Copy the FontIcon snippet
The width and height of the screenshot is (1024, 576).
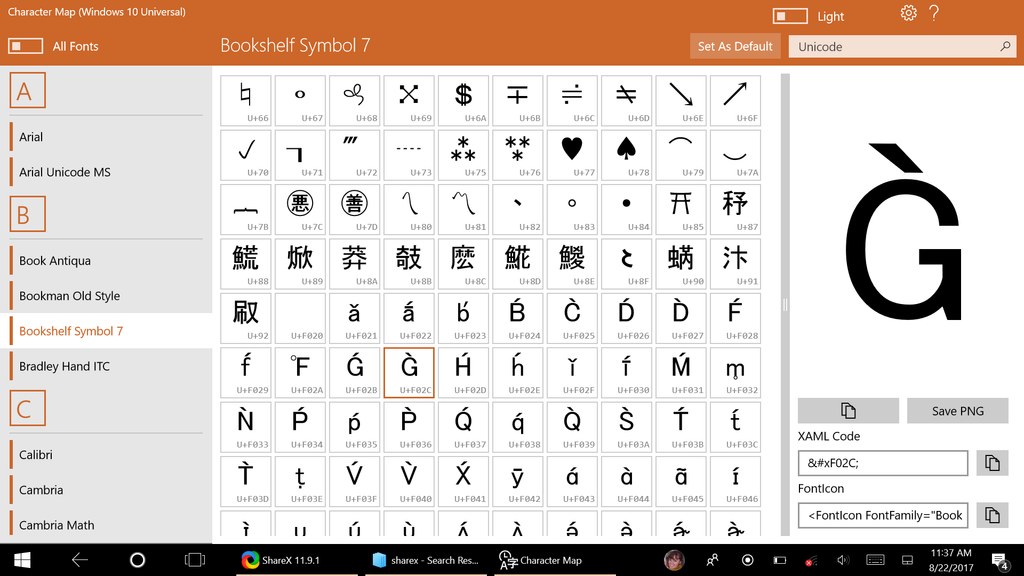[991, 515]
